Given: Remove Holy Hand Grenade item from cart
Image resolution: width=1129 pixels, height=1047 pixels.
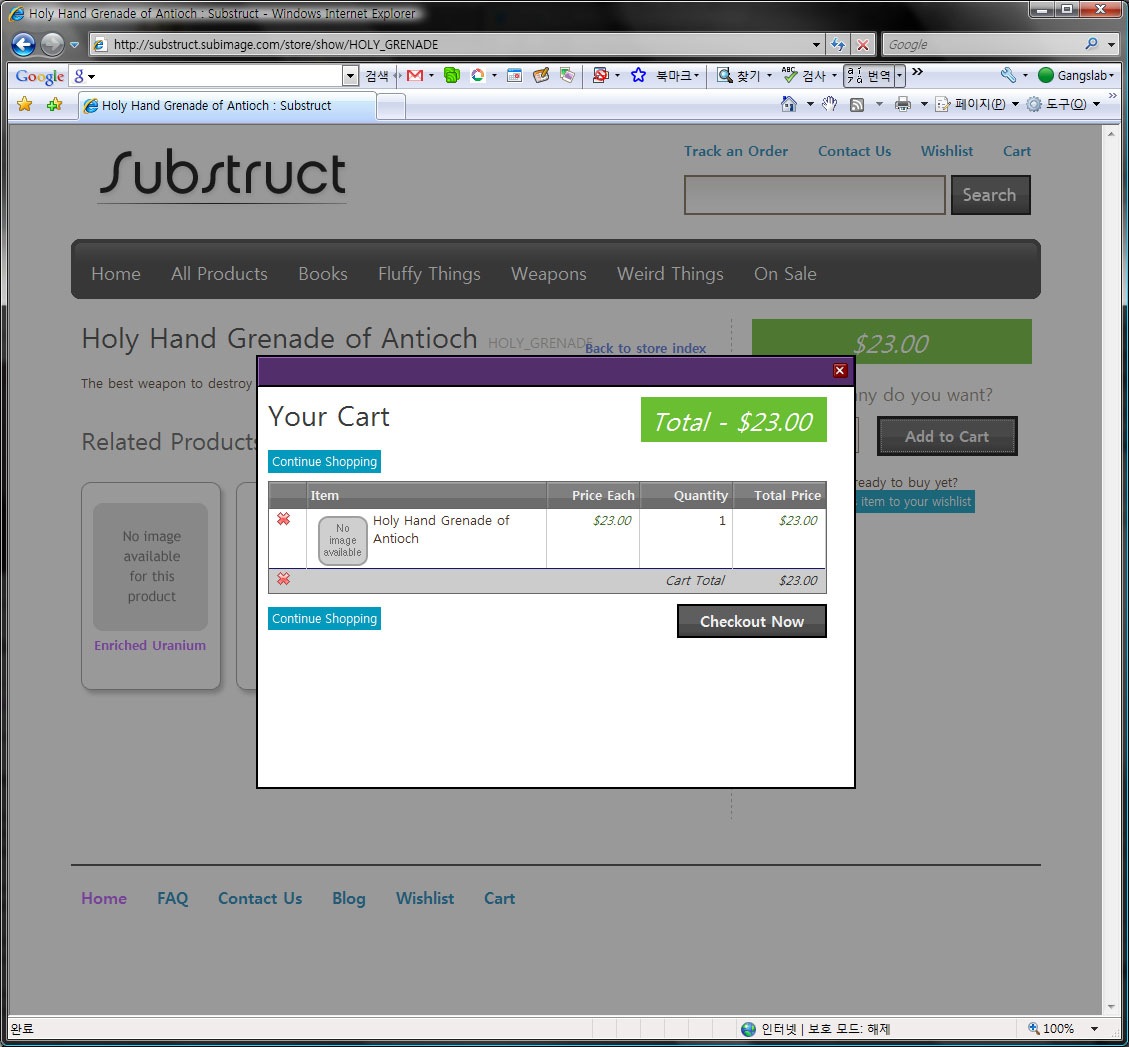Looking at the screenshot, I should [284, 519].
